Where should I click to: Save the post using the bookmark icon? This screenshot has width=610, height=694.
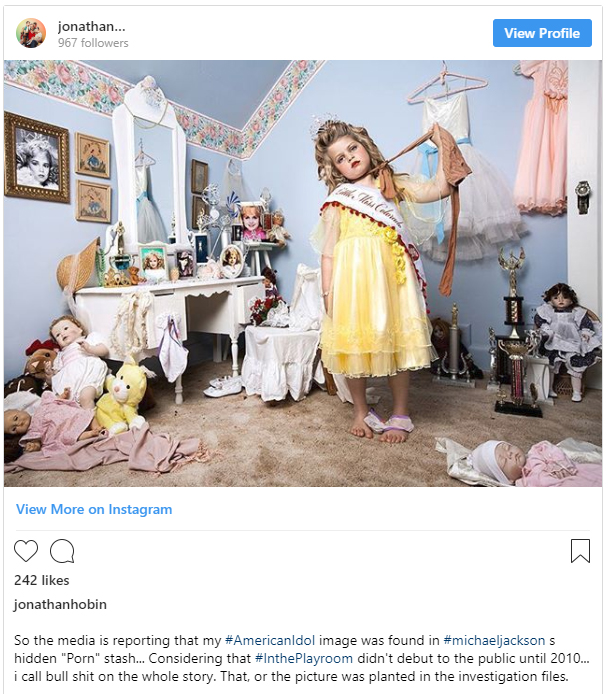pyautogui.click(x=580, y=551)
